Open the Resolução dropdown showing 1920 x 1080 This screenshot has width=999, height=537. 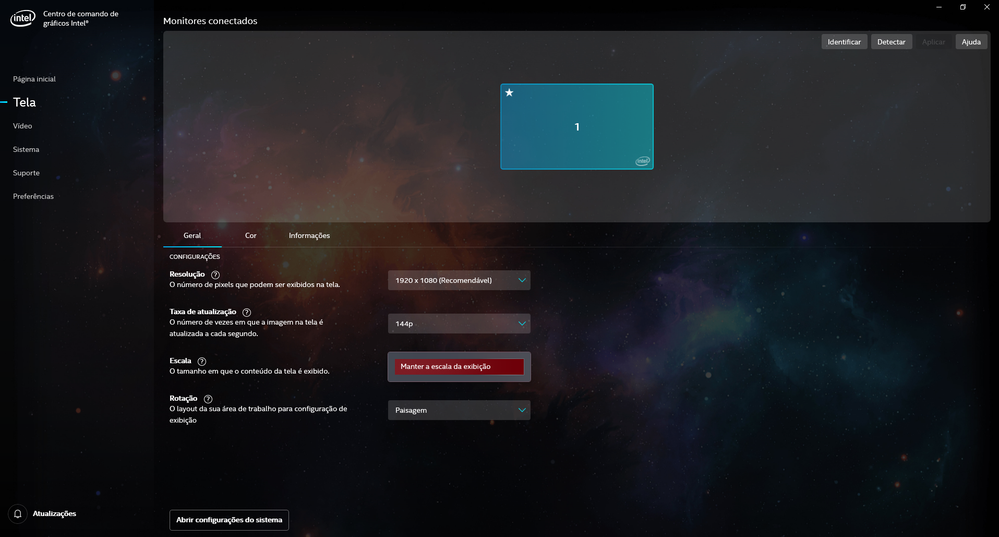(x=459, y=280)
